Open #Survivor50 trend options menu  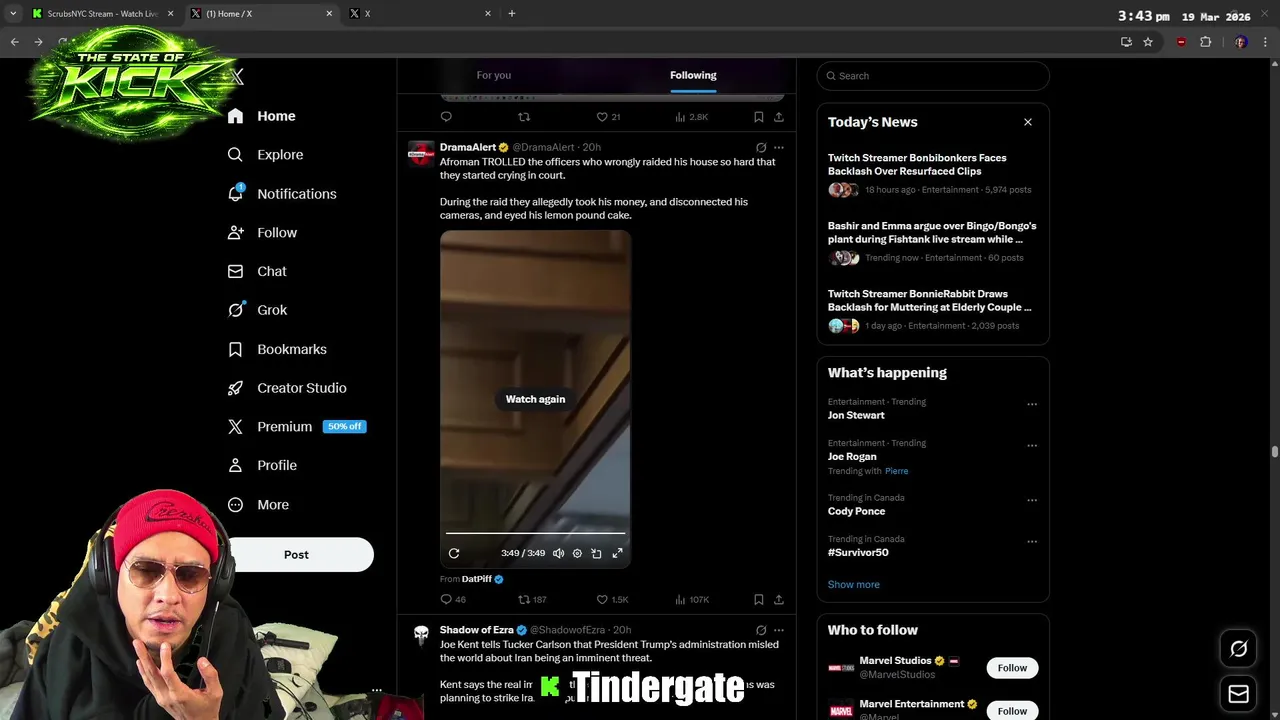(x=1032, y=541)
